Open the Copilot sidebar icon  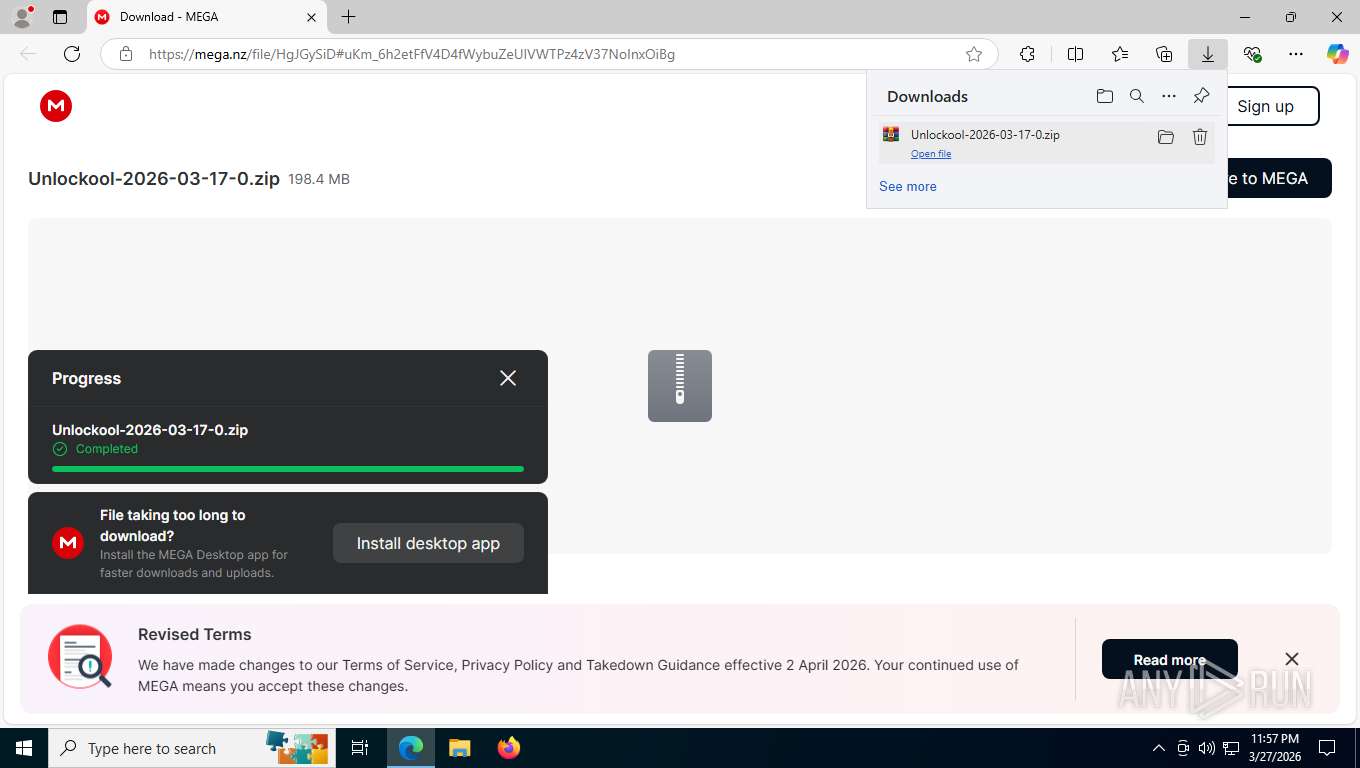(x=1338, y=54)
